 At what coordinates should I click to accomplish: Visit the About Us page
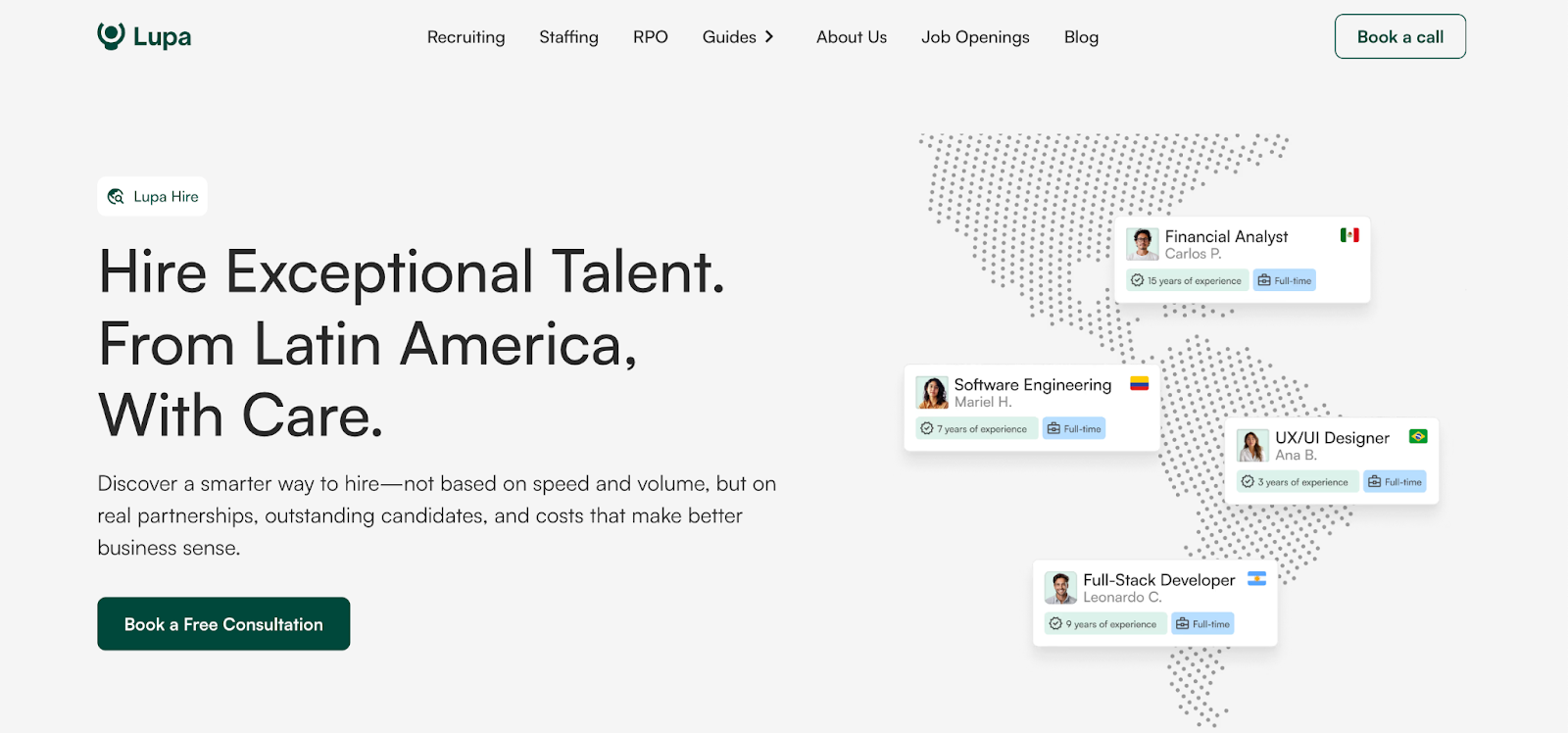852,37
